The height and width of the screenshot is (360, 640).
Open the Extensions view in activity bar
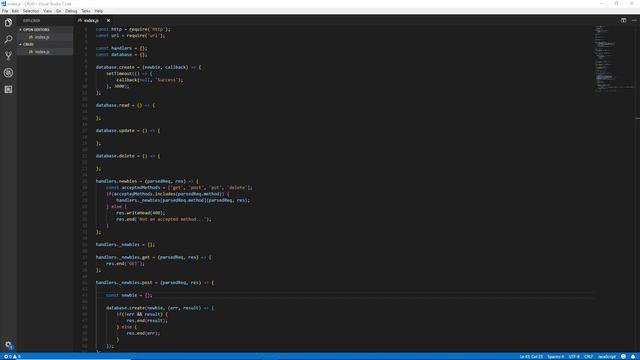[x=8, y=89]
